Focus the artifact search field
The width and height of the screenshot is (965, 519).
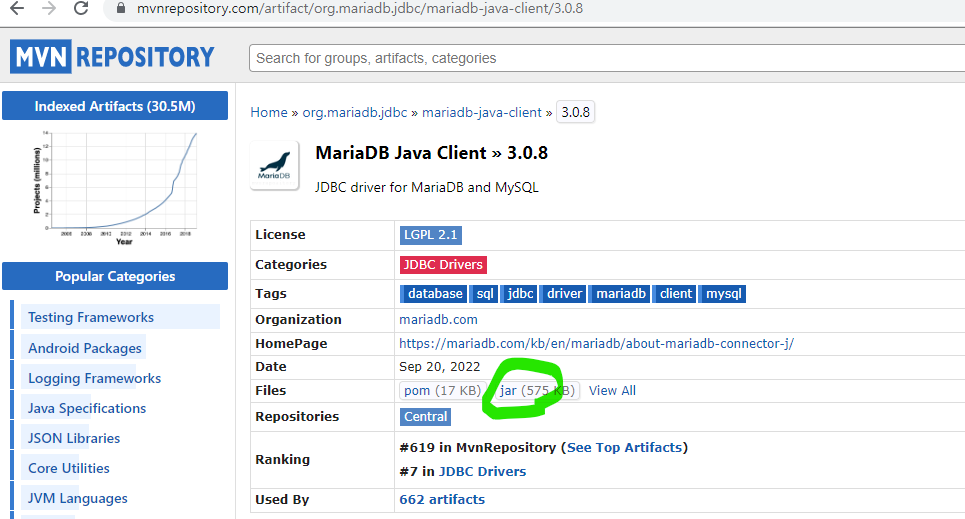(x=606, y=58)
